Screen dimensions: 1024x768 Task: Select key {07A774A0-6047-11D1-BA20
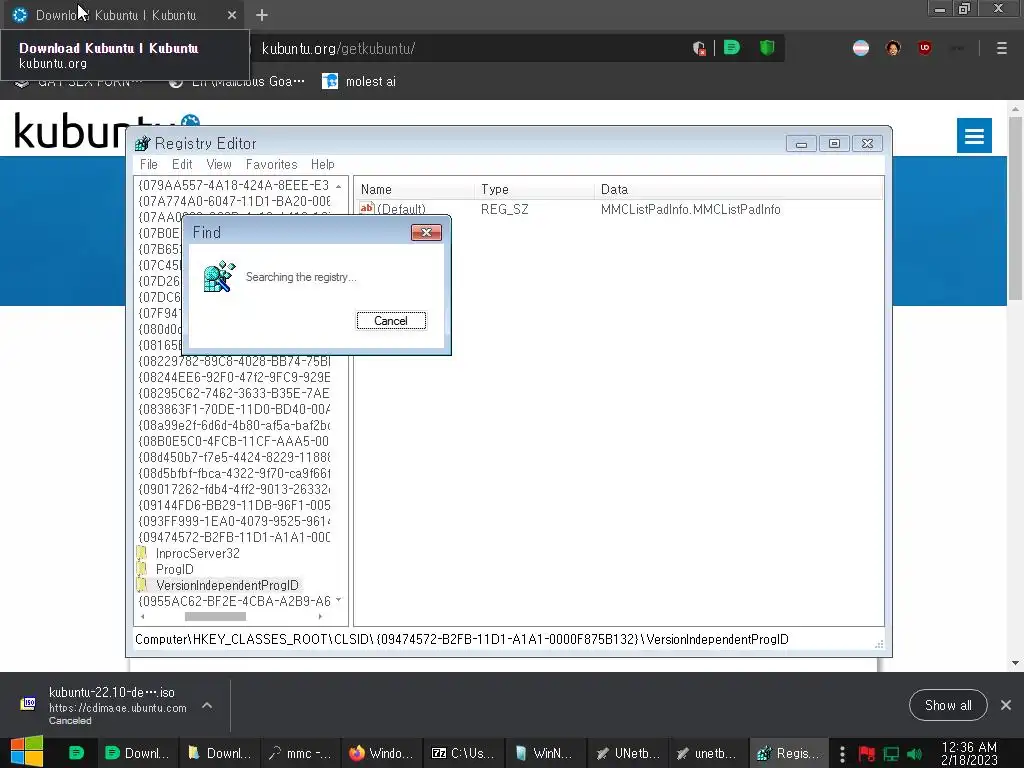click(234, 201)
